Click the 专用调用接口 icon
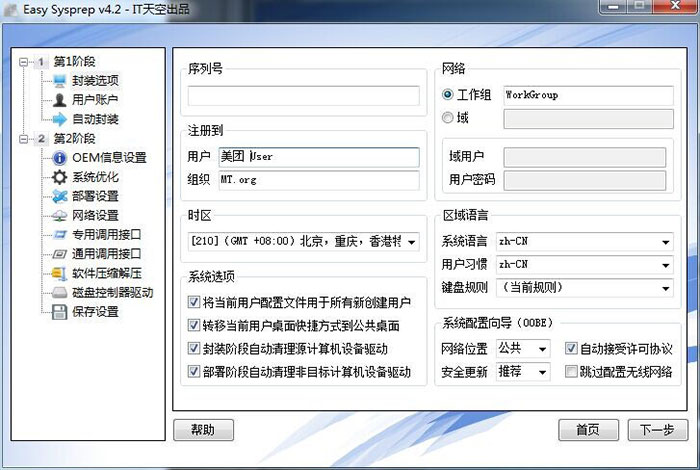This screenshot has width=700, height=470. [59, 235]
